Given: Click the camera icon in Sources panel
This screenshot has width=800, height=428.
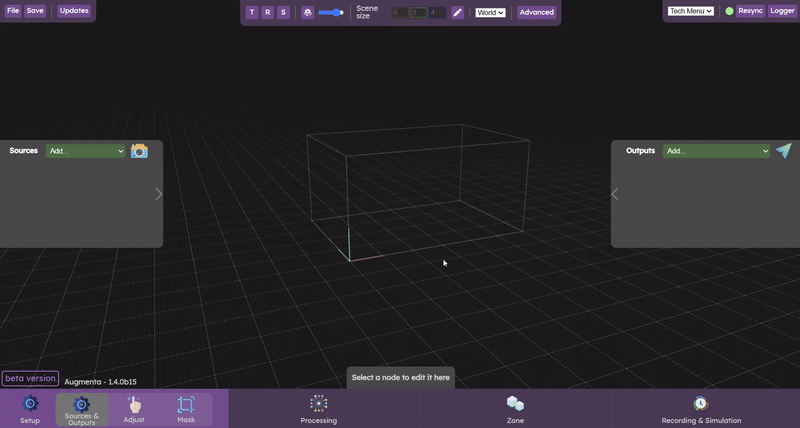Looking at the screenshot, I should (139, 151).
